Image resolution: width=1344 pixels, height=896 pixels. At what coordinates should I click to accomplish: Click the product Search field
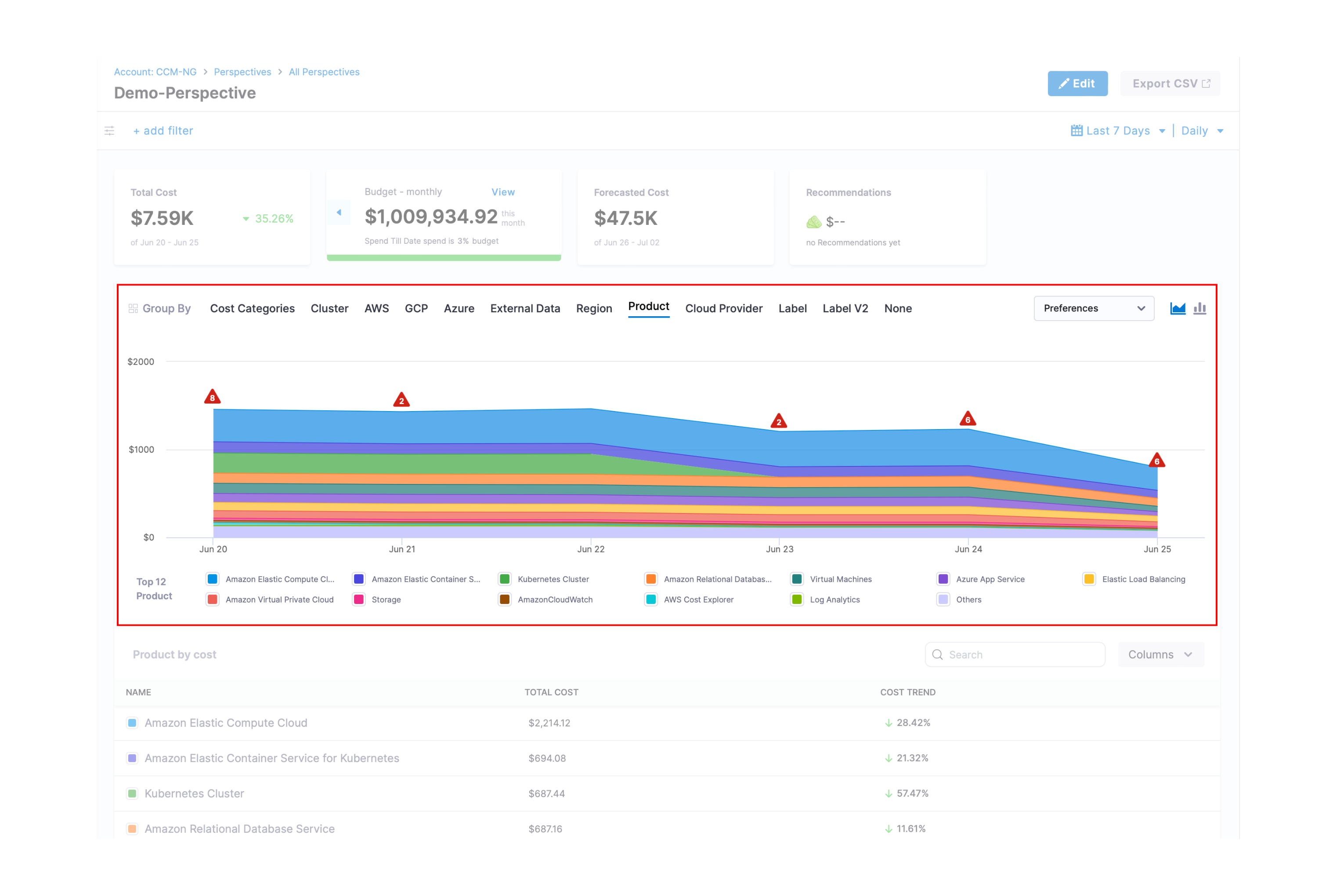[x=1015, y=654]
